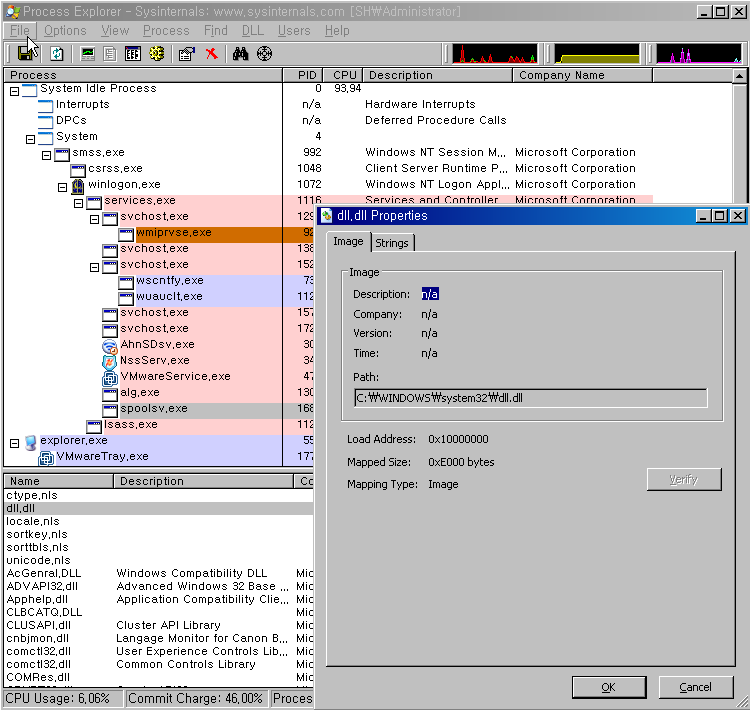Click the spoolsv.exe process icon
The height and width of the screenshot is (710, 750).
(110, 410)
